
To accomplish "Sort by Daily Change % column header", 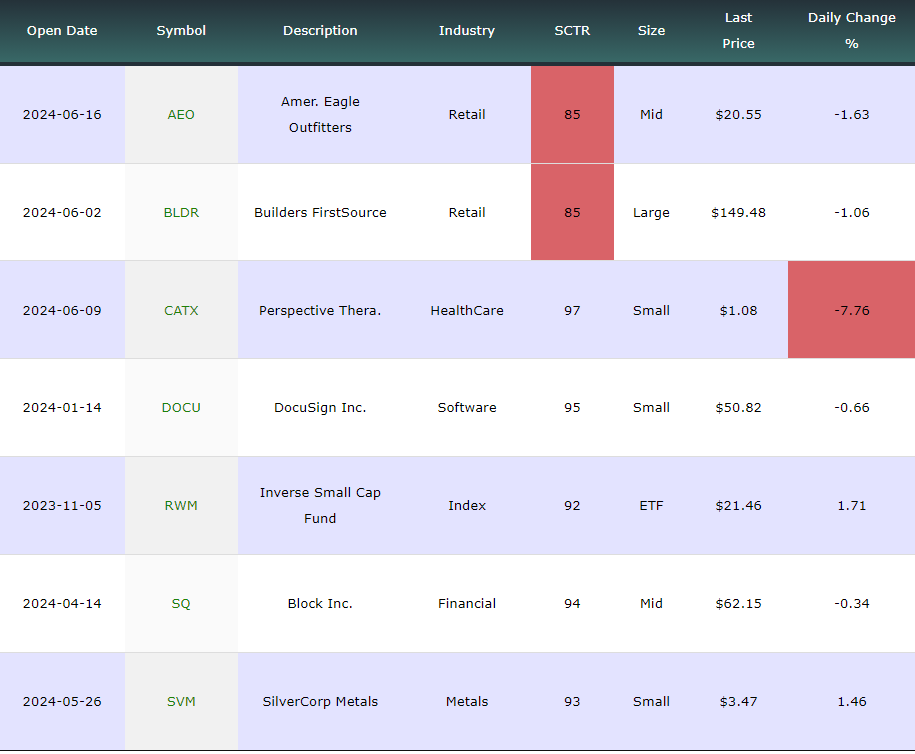I will [x=851, y=30].
